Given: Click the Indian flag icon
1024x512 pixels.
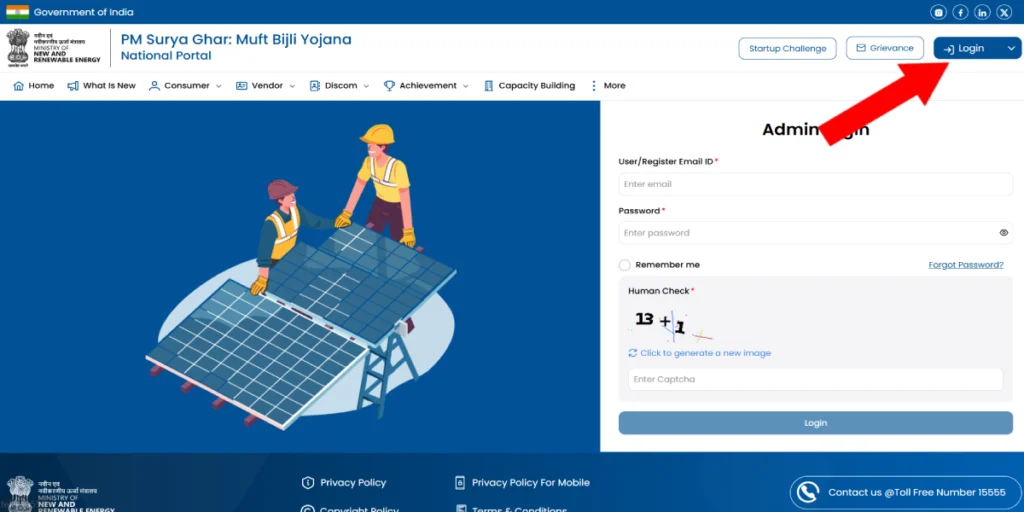Looking at the screenshot, I should (18, 12).
